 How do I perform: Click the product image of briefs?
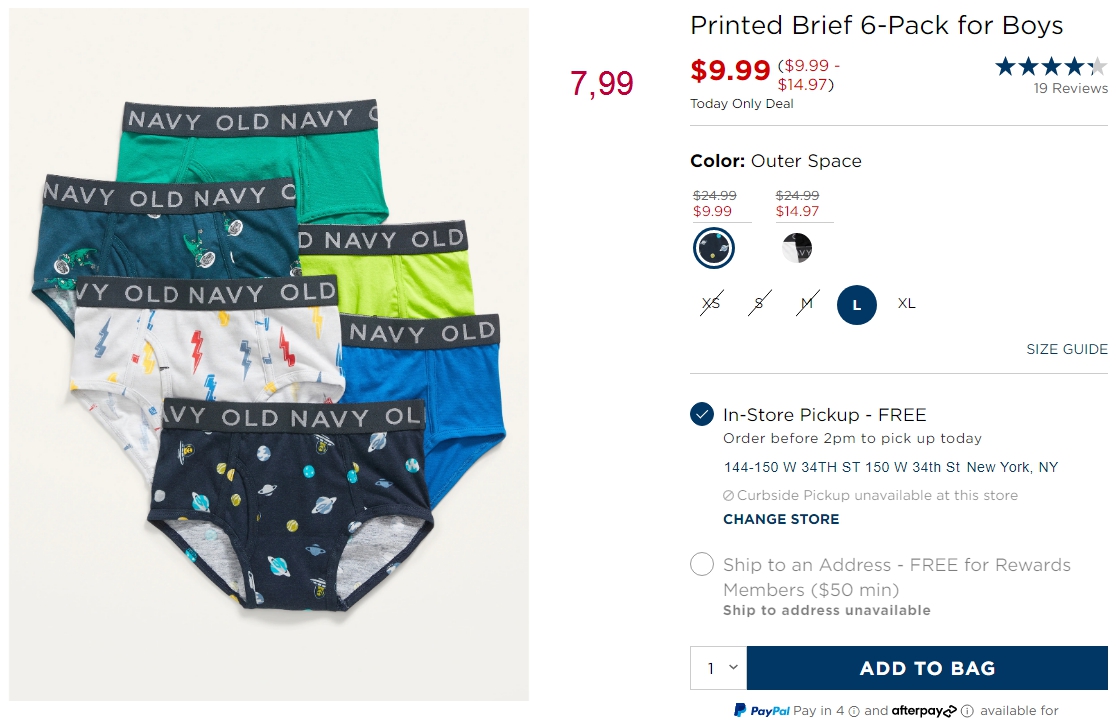click(x=269, y=354)
